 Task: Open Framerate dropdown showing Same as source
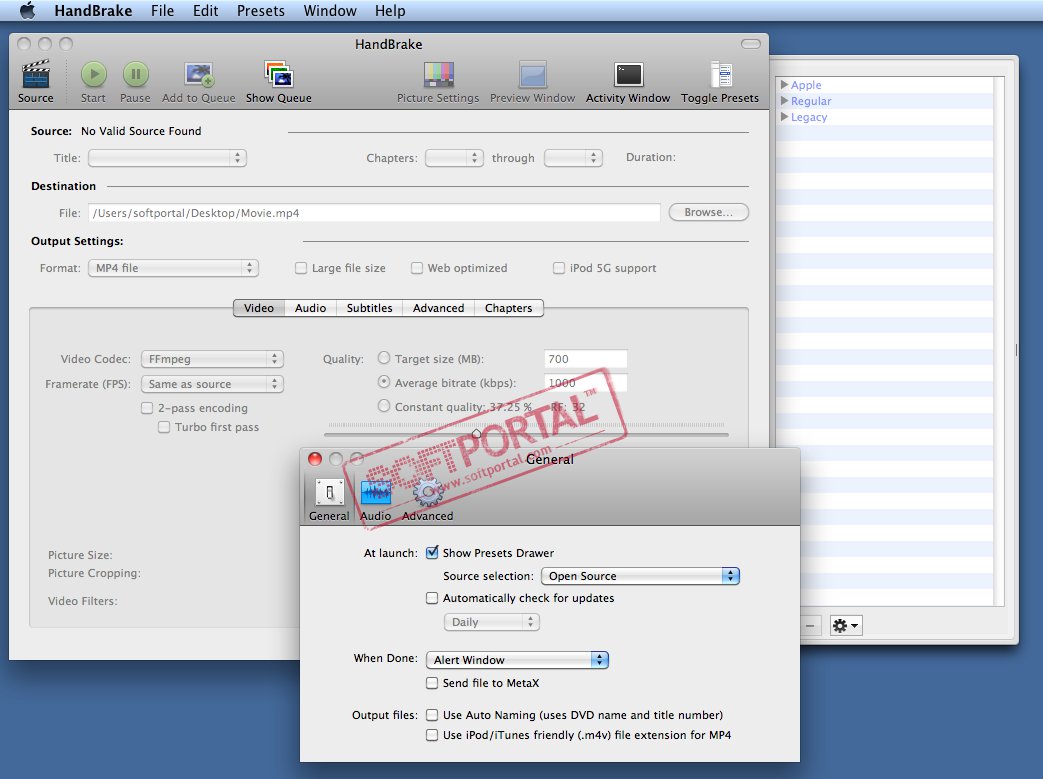pyautogui.click(x=212, y=385)
